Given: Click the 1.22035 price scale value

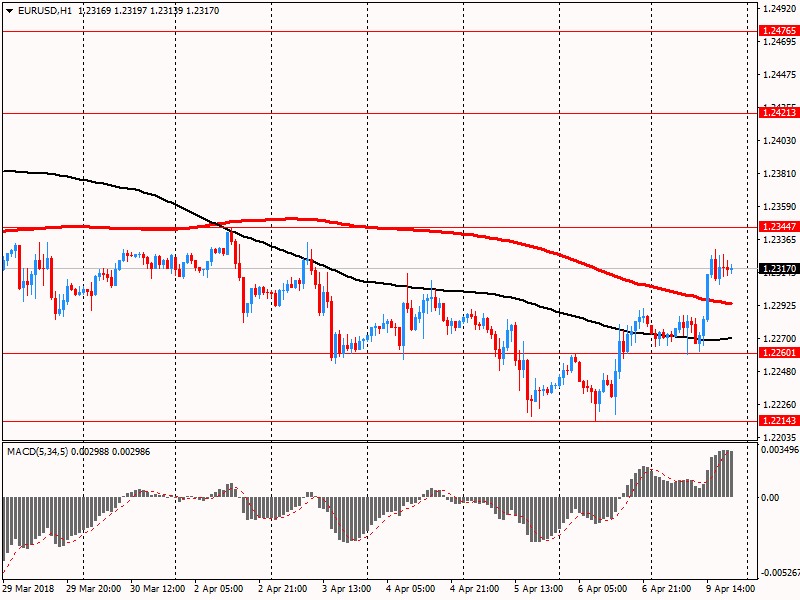Looking at the screenshot, I should (x=779, y=437).
